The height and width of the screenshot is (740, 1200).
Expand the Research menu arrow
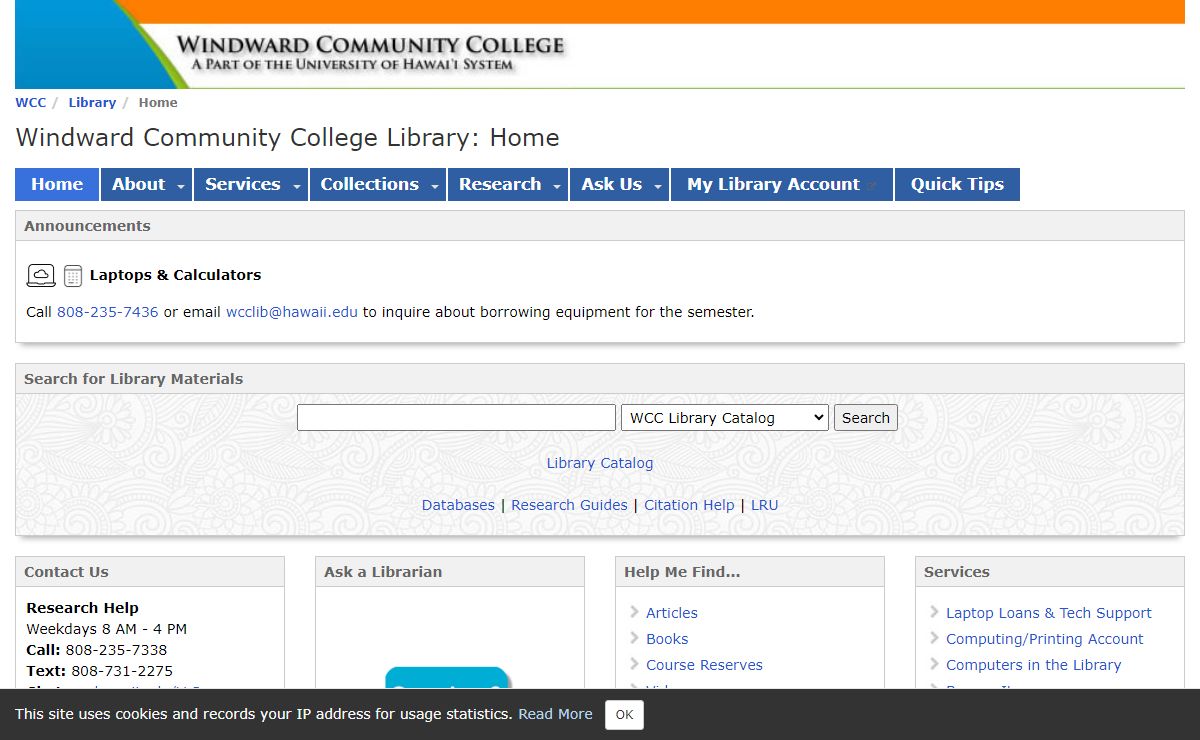click(557, 187)
